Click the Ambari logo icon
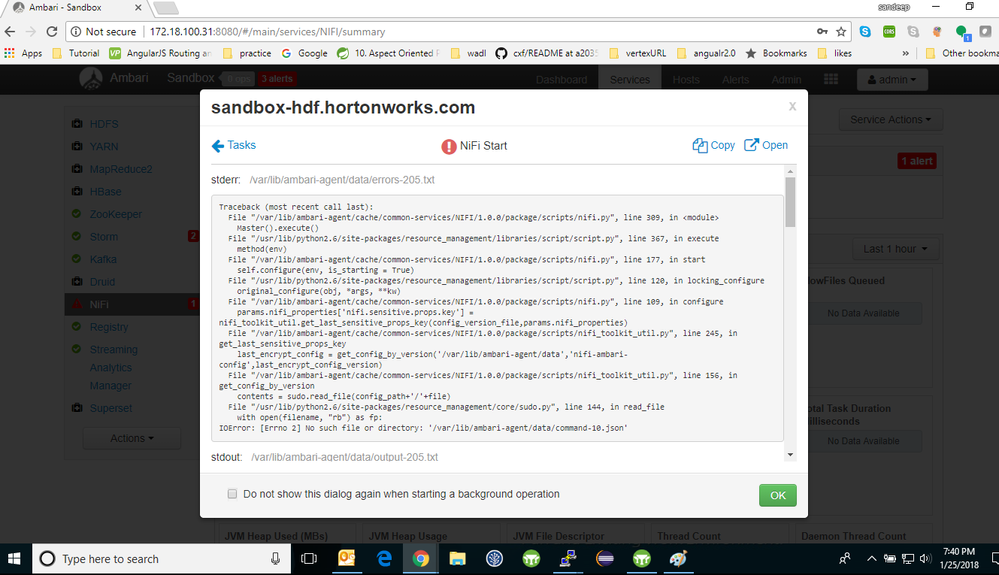Image resolution: width=999 pixels, height=575 pixels. 90,79
